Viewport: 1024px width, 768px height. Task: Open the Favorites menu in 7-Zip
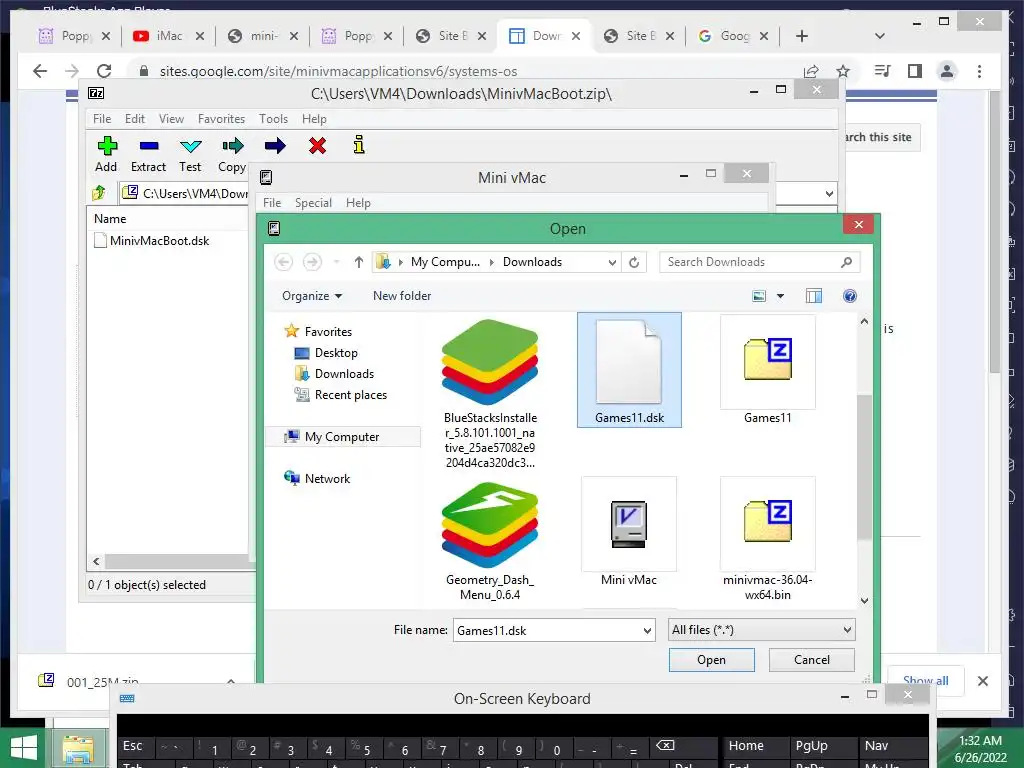pos(221,119)
